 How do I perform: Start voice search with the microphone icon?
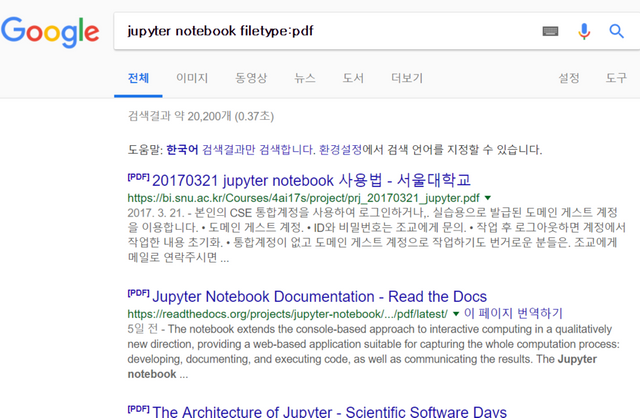click(584, 31)
